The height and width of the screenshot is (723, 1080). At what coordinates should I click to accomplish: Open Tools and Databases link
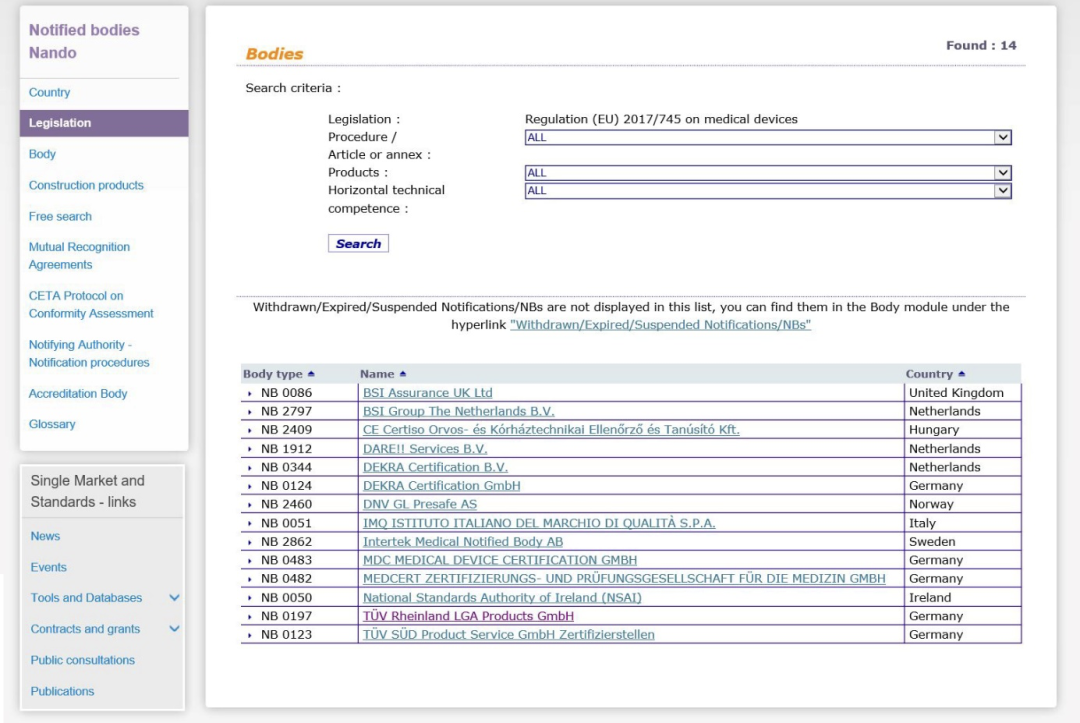(86, 598)
